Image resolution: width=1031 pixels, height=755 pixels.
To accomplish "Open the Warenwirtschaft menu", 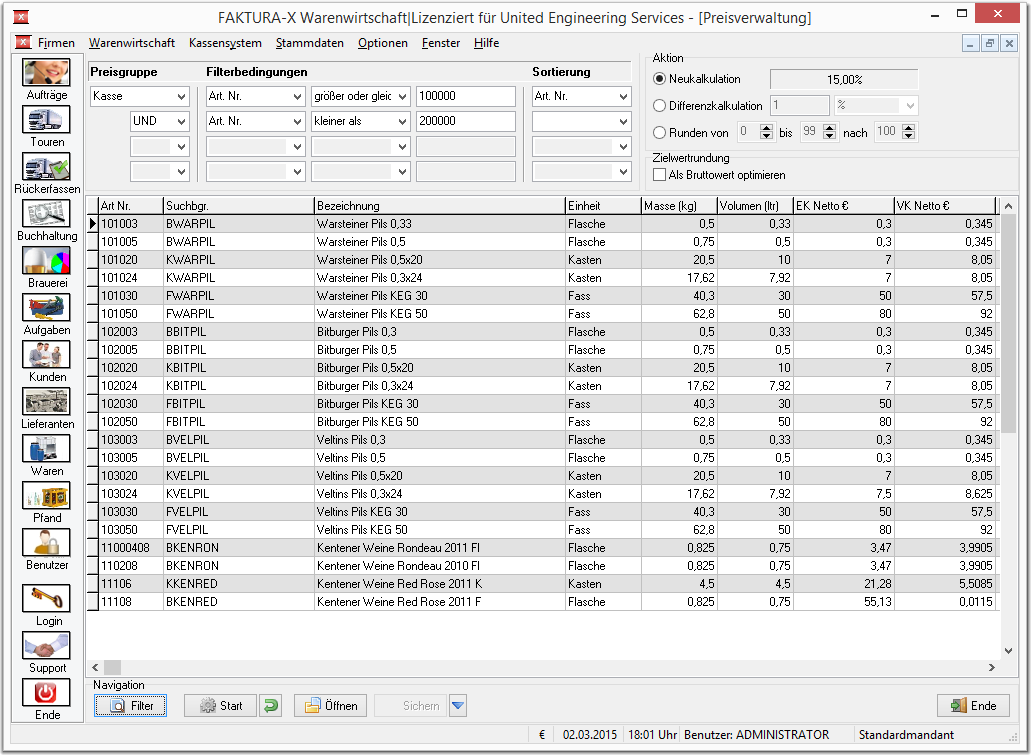I will click(132, 43).
